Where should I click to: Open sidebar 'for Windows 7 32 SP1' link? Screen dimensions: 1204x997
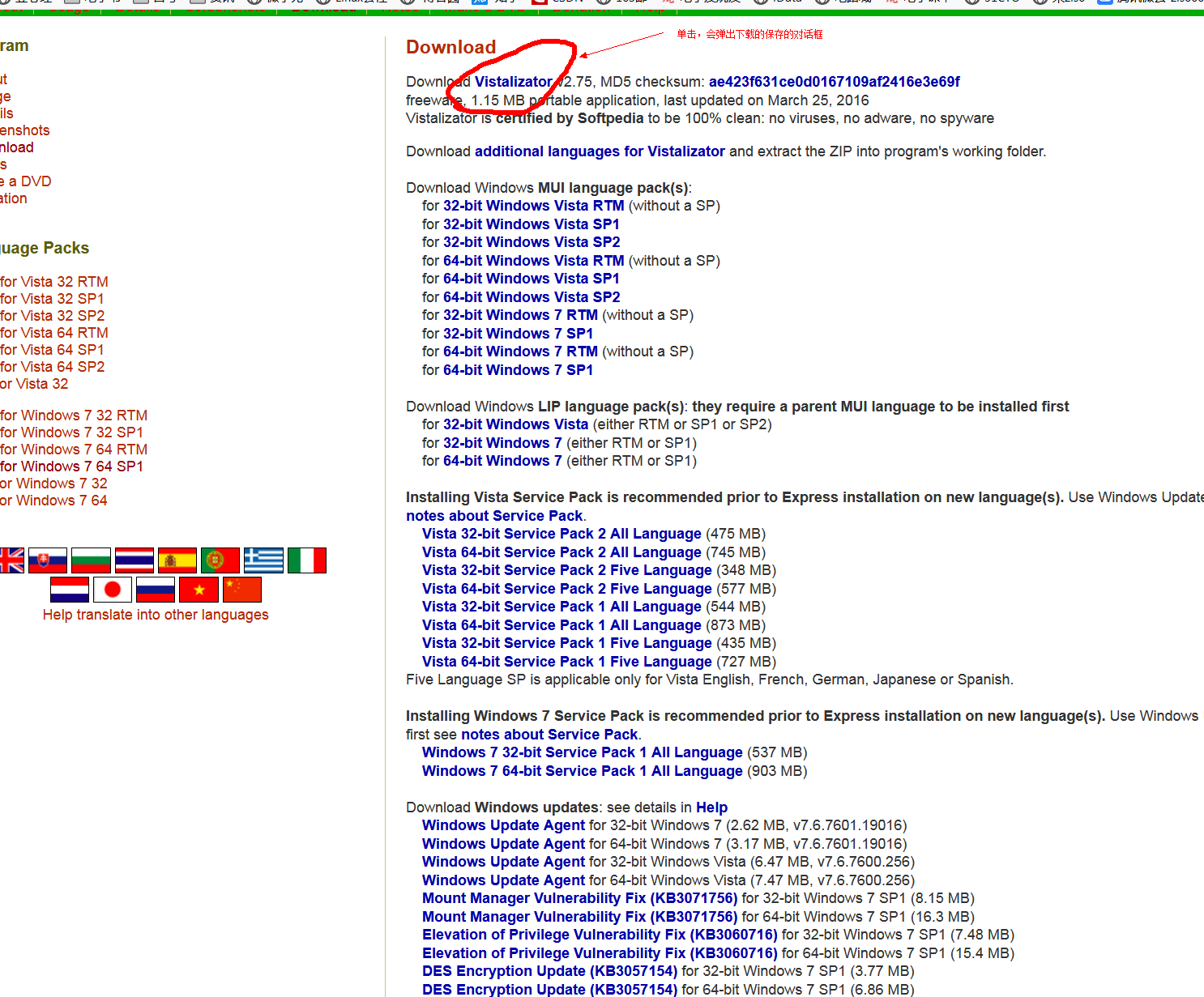(71, 432)
